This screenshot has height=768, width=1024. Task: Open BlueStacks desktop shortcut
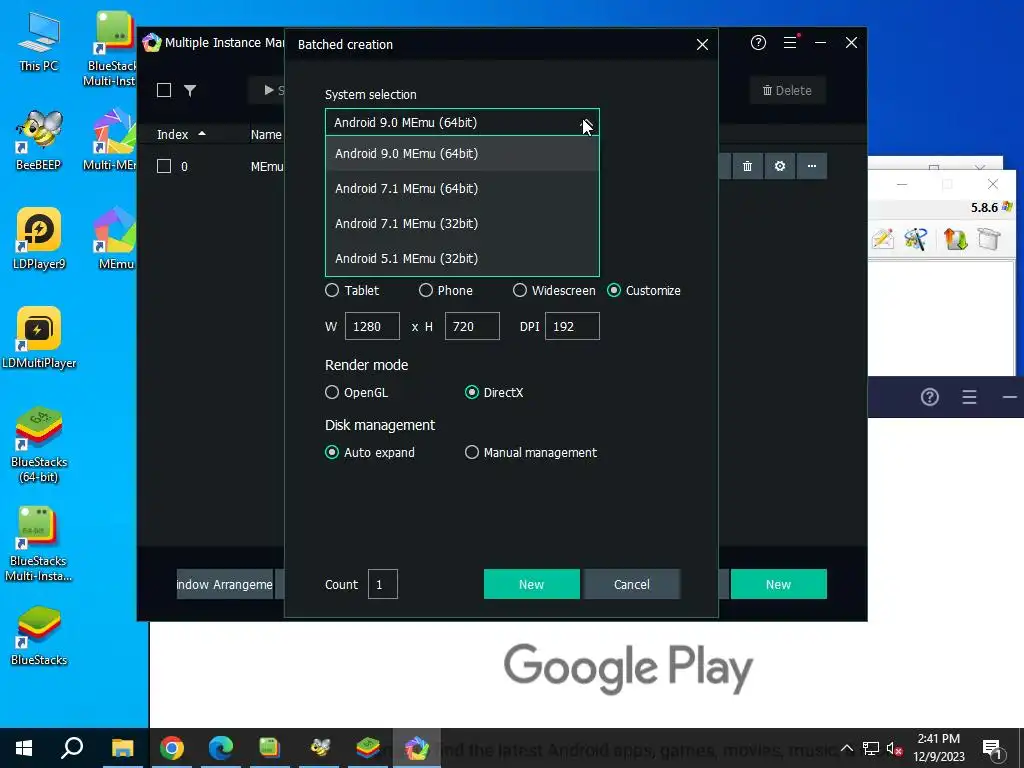pos(39,635)
